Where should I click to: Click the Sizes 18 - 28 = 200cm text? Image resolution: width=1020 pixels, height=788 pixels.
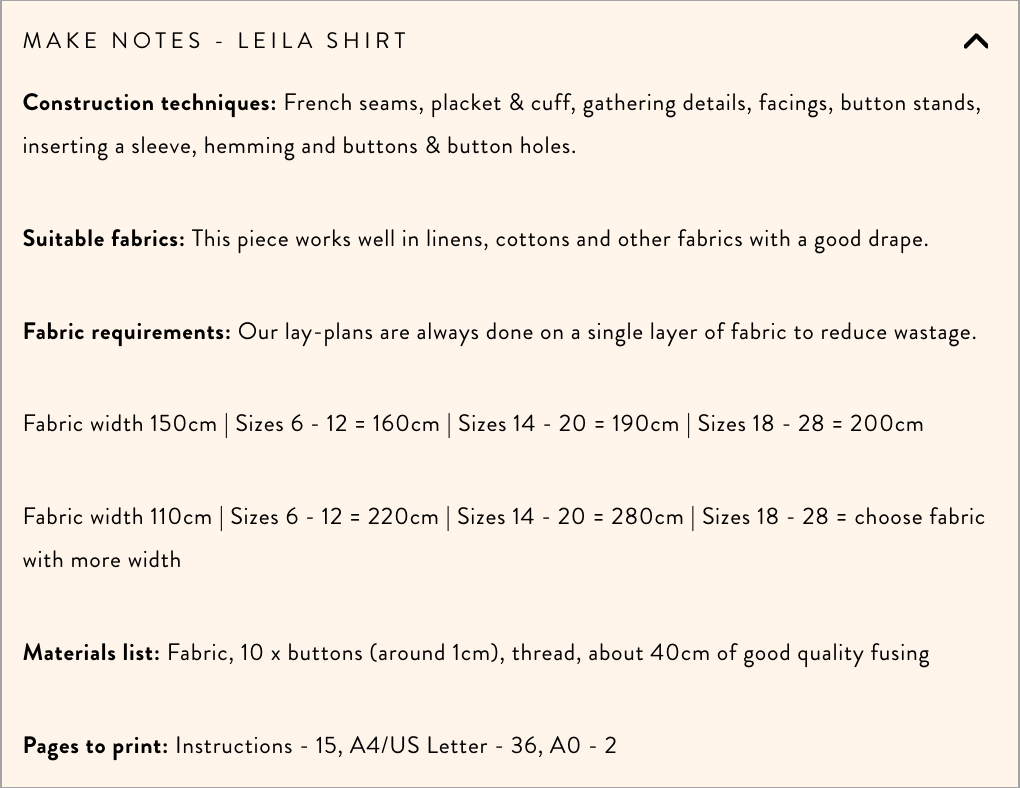click(810, 424)
